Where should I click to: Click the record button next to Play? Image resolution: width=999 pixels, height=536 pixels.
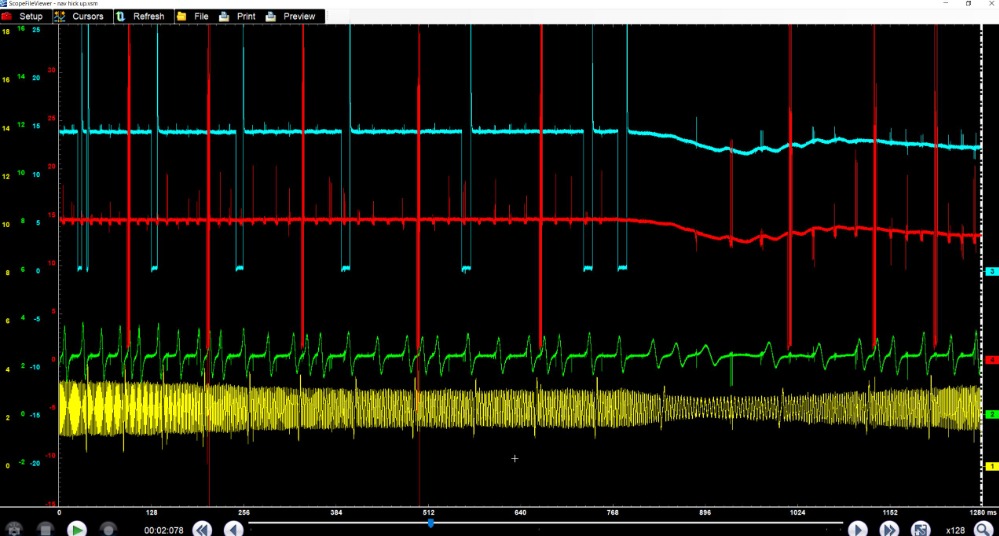109,529
